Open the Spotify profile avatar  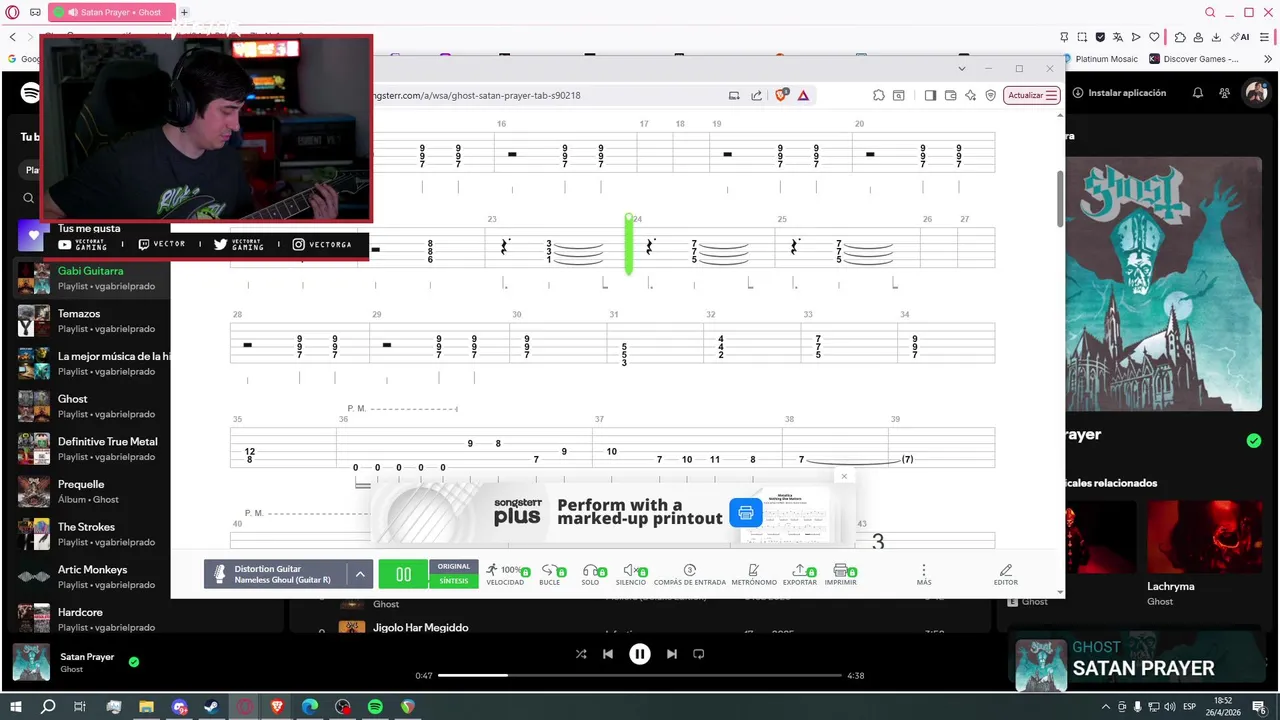point(1255,93)
